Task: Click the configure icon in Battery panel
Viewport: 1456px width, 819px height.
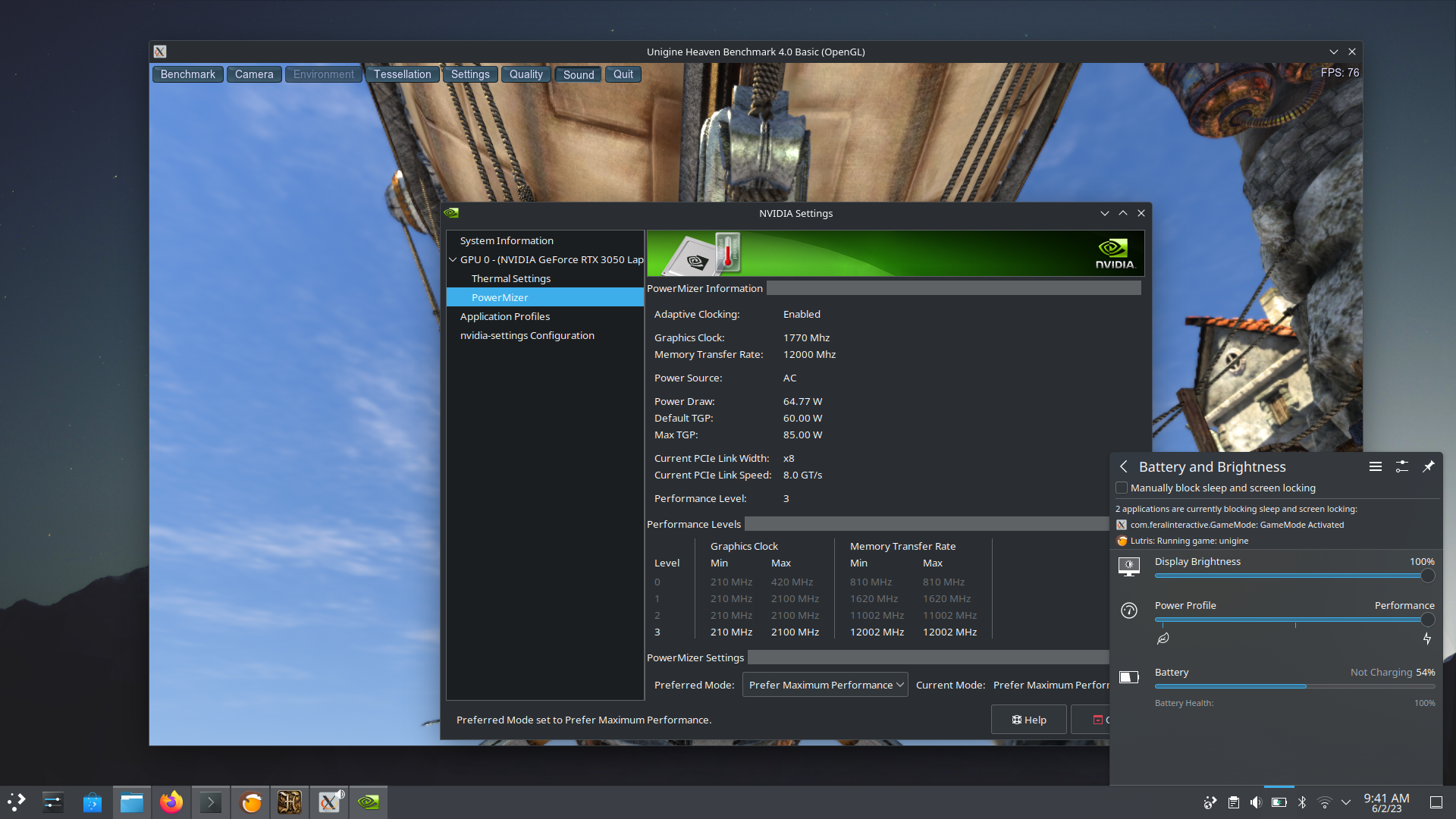Action: (x=1401, y=466)
